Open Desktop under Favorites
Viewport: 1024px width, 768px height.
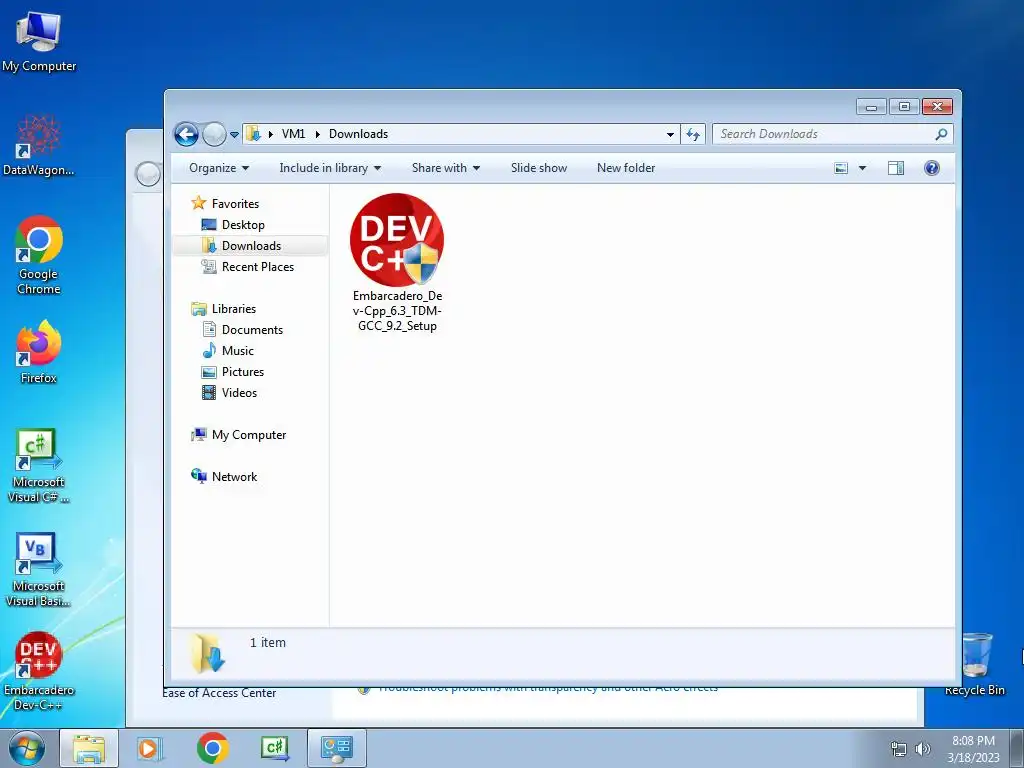233,225
